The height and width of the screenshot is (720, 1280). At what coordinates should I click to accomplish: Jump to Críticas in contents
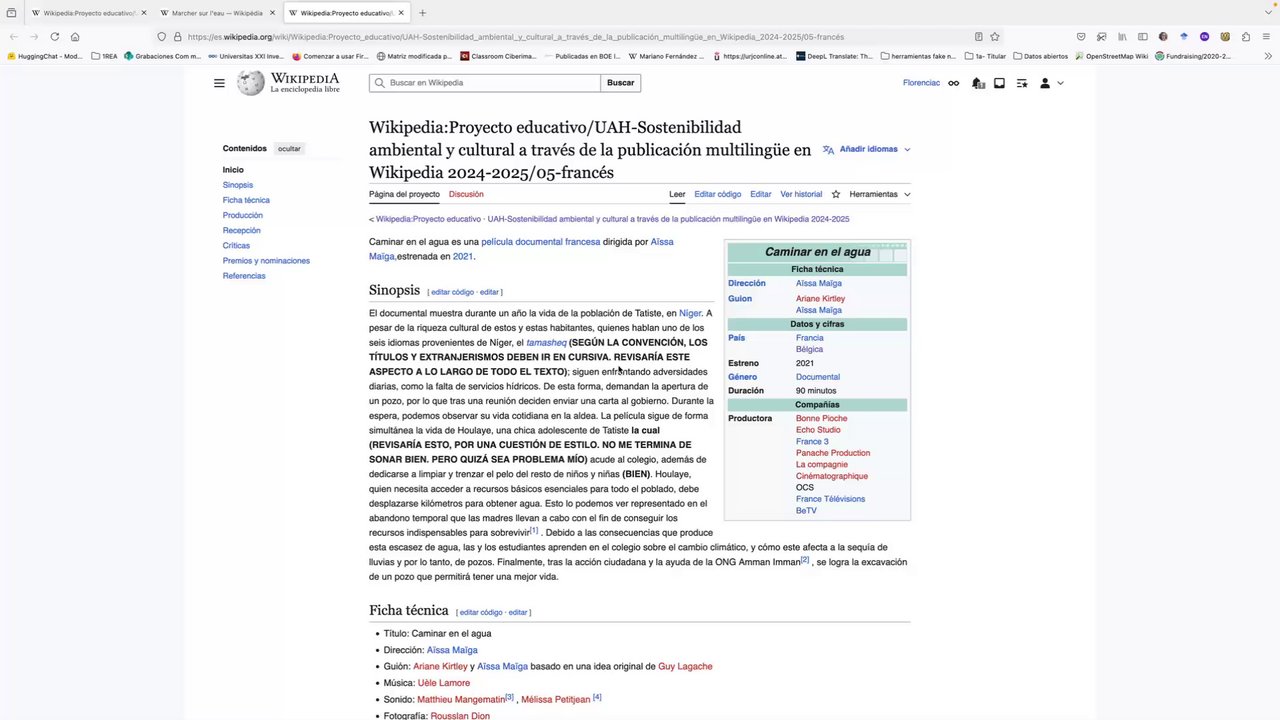click(236, 245)
